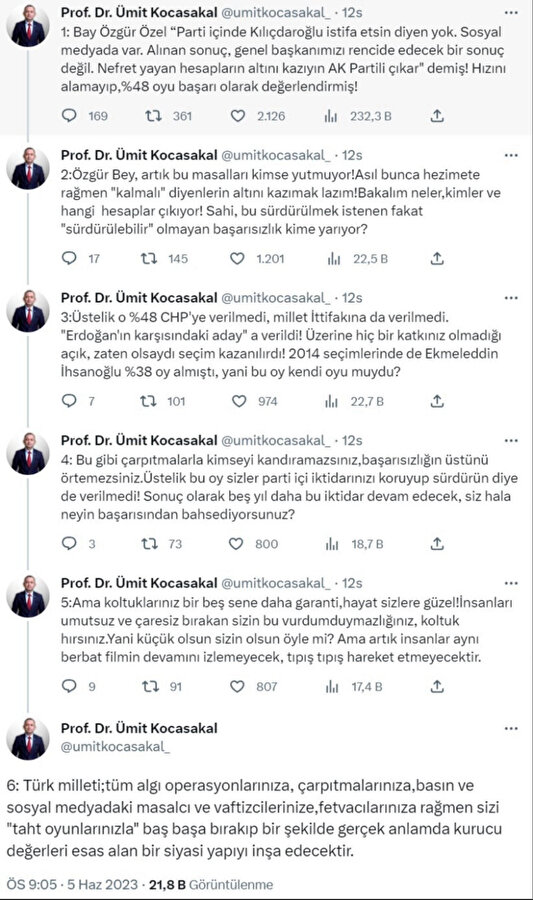Reply to the fifth tweet with 9 comments
This screenshot has height=900, width=533.
tap(69, 686)
